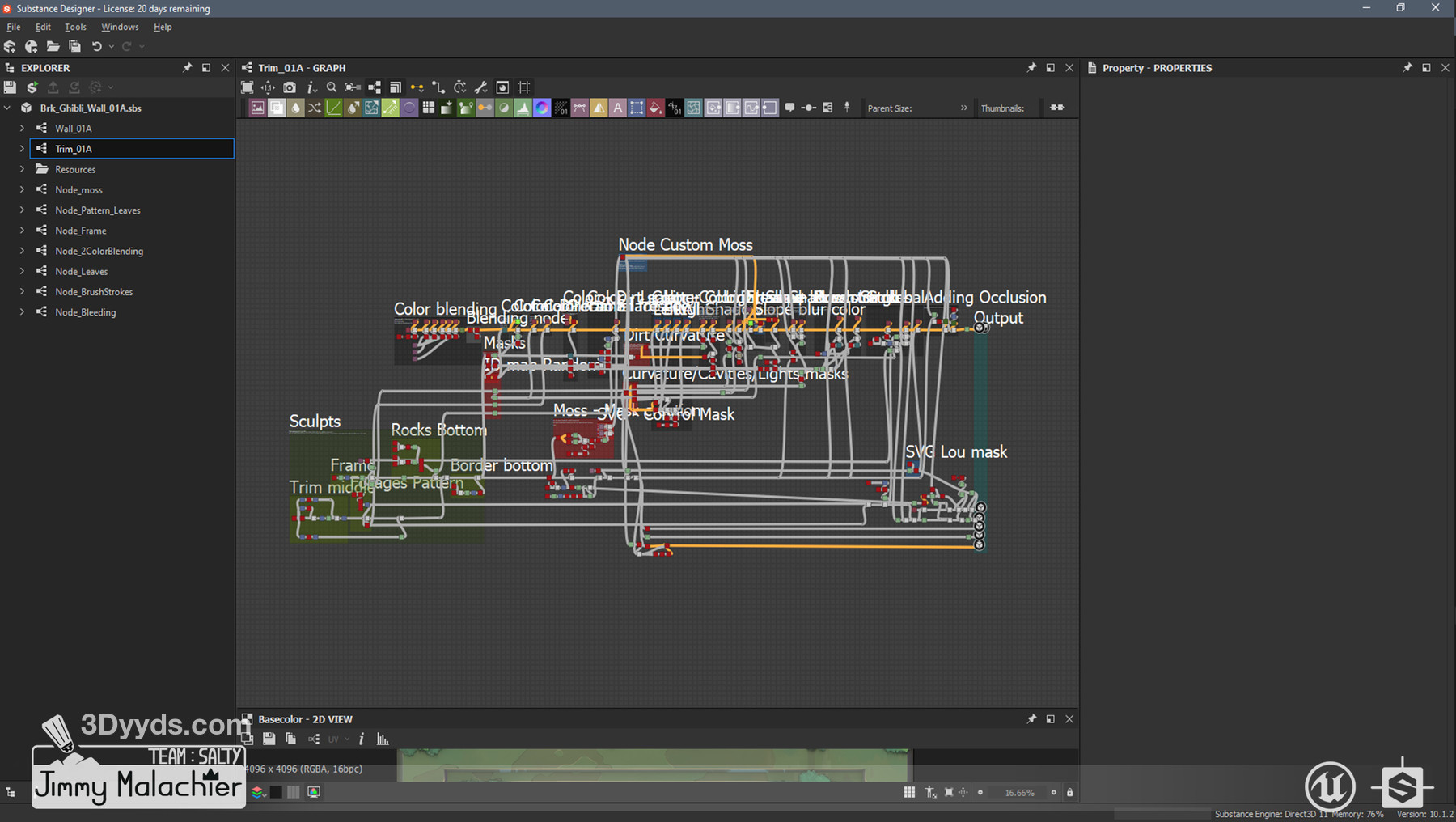Click the new substance package icon

[x=10, y=47]
